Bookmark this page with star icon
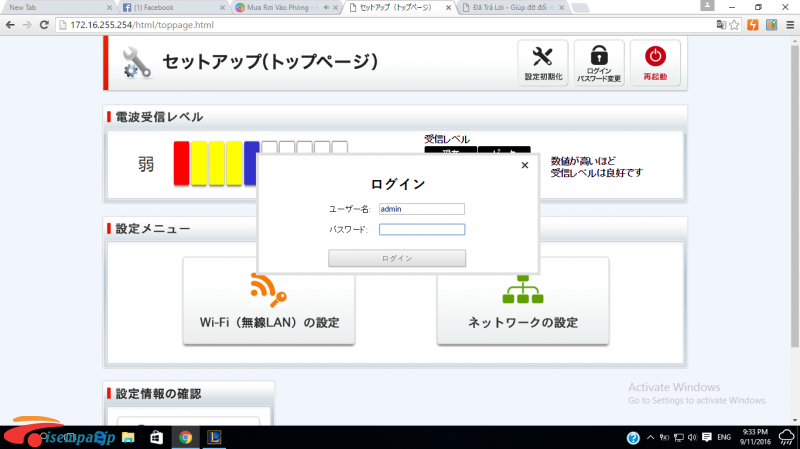 click(x=735, y=24)
